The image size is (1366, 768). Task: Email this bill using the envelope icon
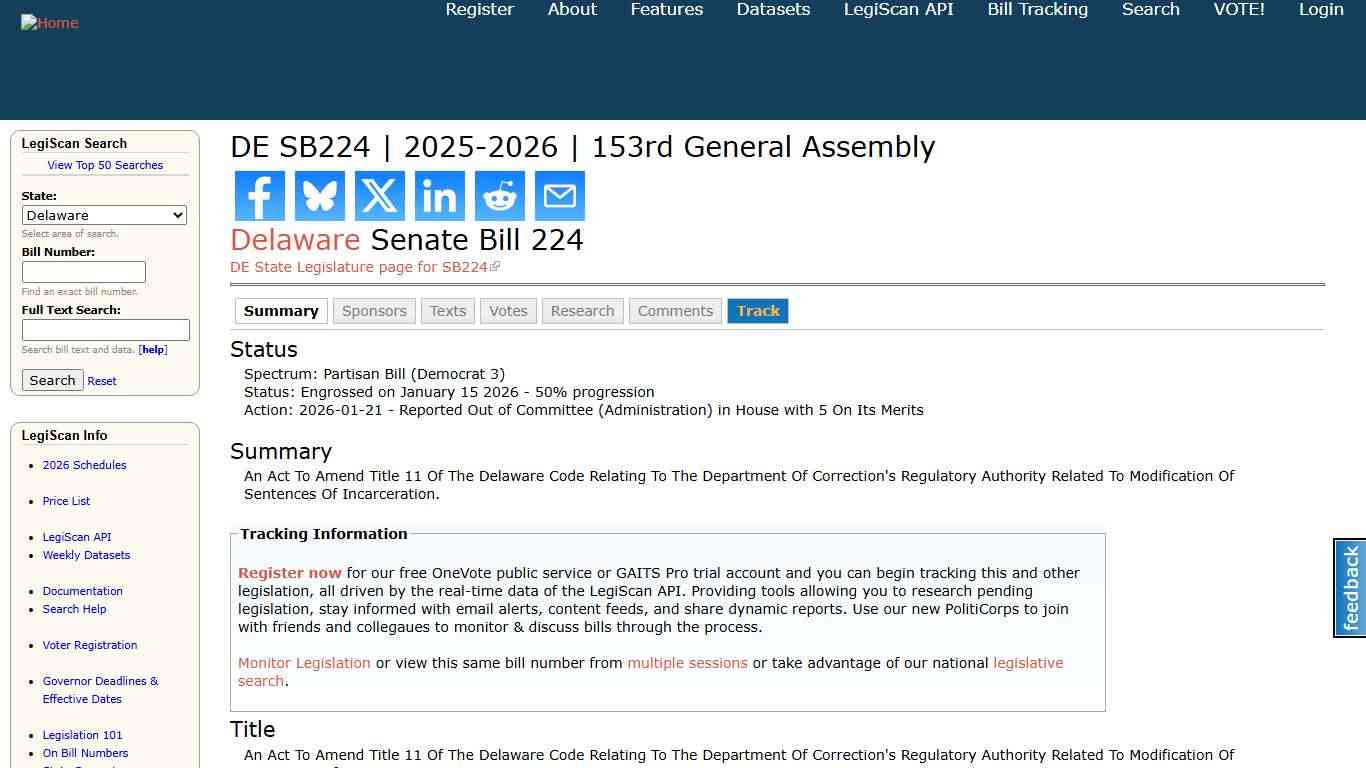559,196
